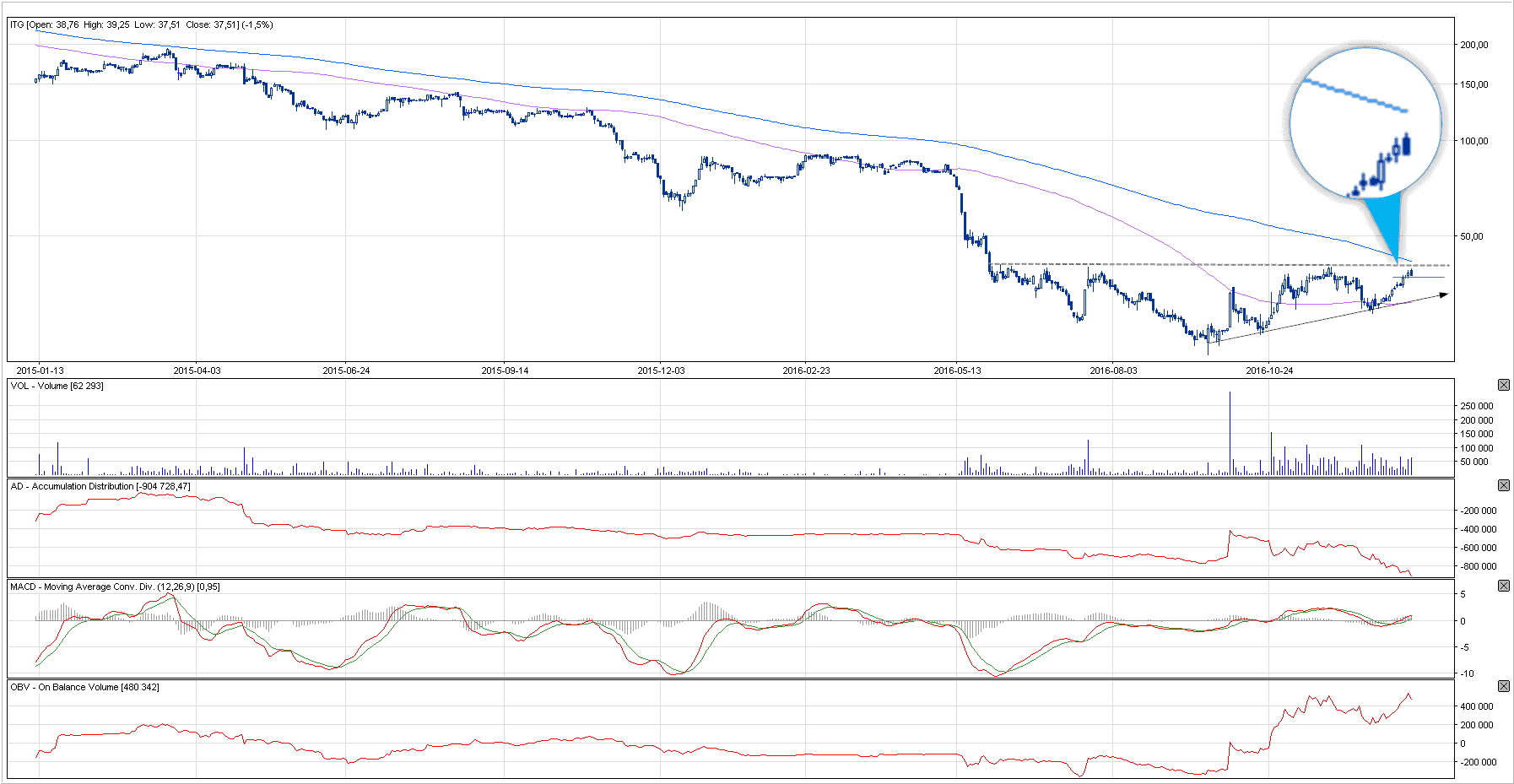Image resolution: width=1514 pixels, height=784 pixels.
Task: Select the 2016-05-13 date axis label
Action: point(957,370)
